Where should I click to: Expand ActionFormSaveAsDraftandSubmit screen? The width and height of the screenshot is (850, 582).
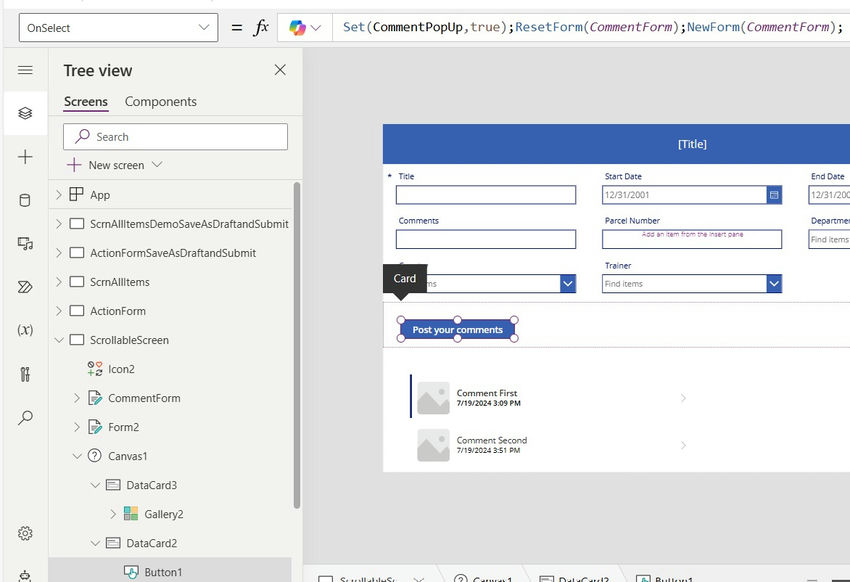coord(59,253)
